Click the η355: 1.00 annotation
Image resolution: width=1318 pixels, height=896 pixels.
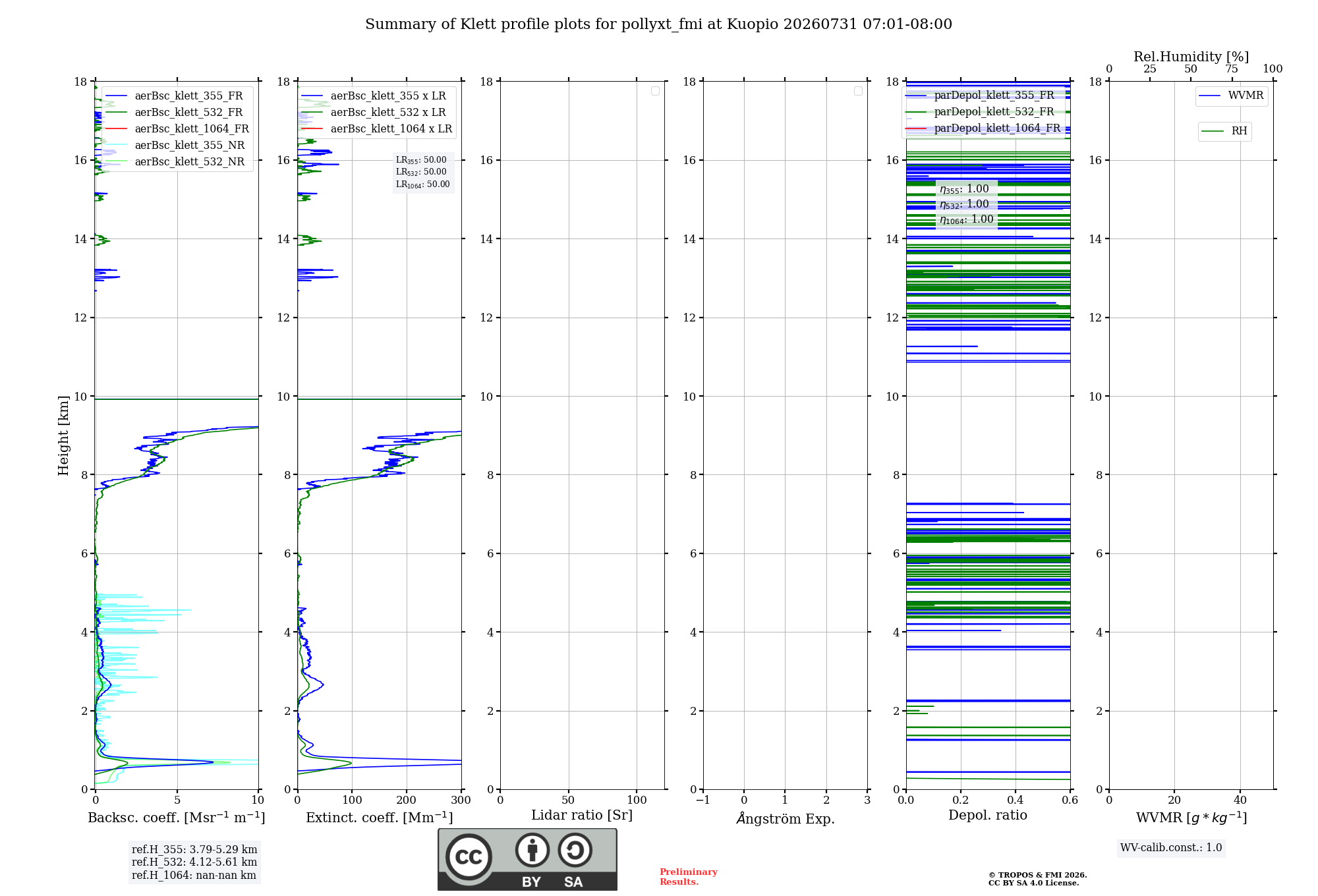click(965, 189)
